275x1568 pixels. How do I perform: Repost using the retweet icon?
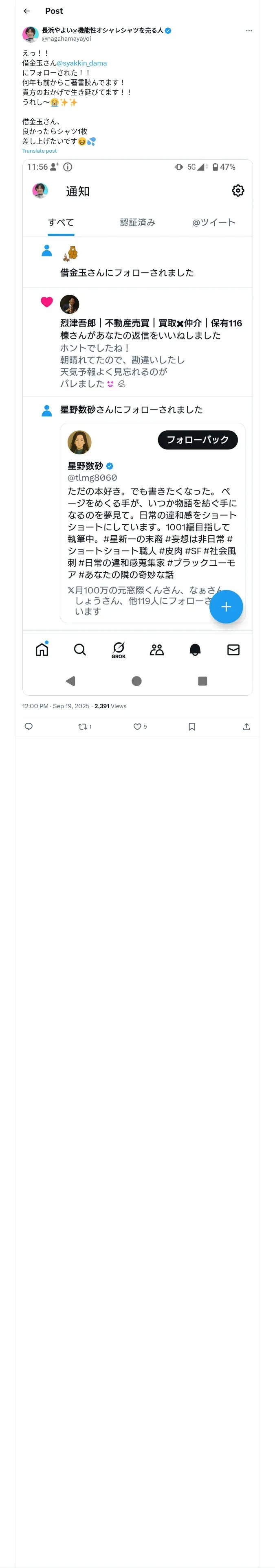(x=84, y=726)
